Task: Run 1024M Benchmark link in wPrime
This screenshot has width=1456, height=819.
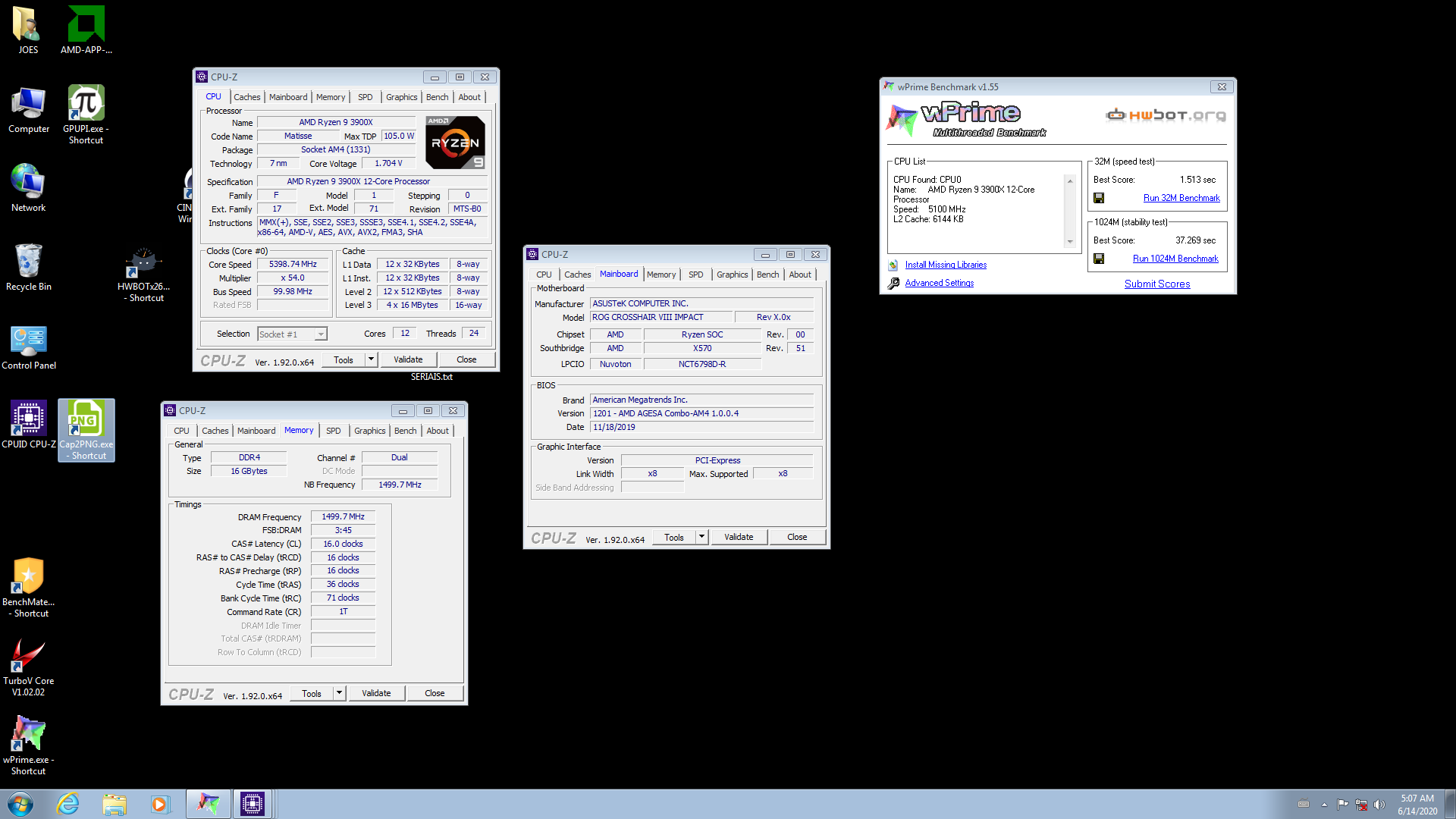Action: coord(1175,259)
